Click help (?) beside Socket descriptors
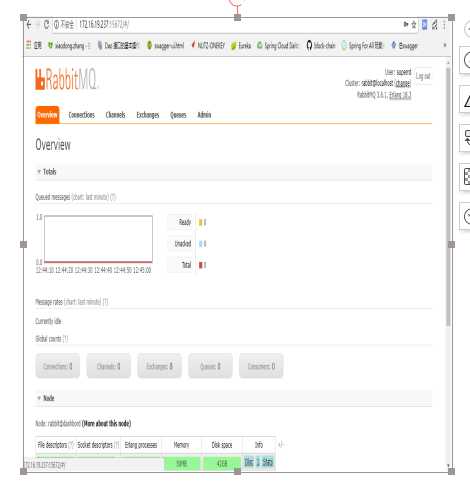 pos(117,445)
